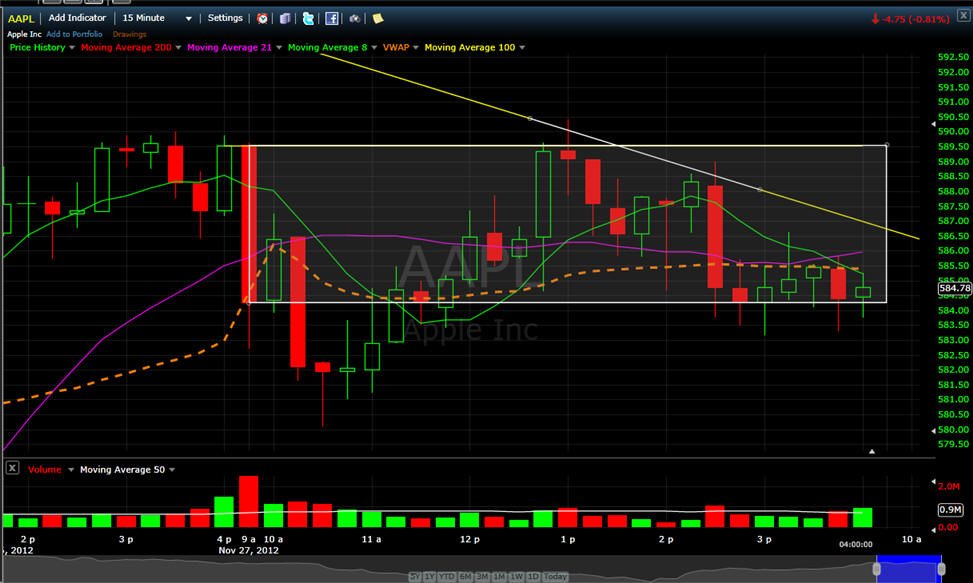The height and width of the screenshot is (583, 973).
Task: Click the 584.78 current price label
Action: 954,288
